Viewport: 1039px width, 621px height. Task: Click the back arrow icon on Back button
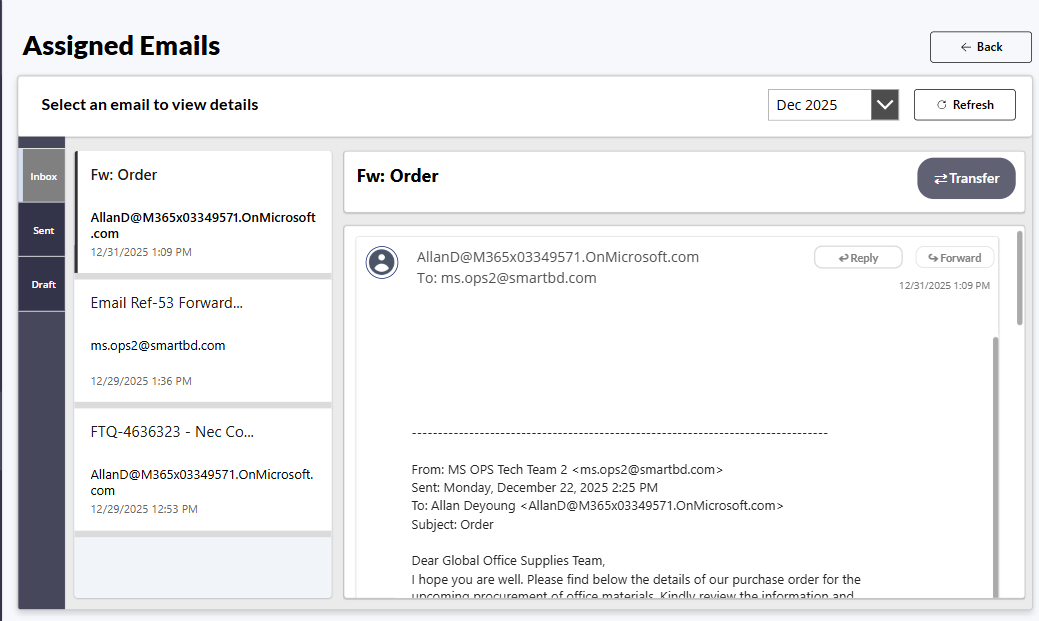[964, 46]
